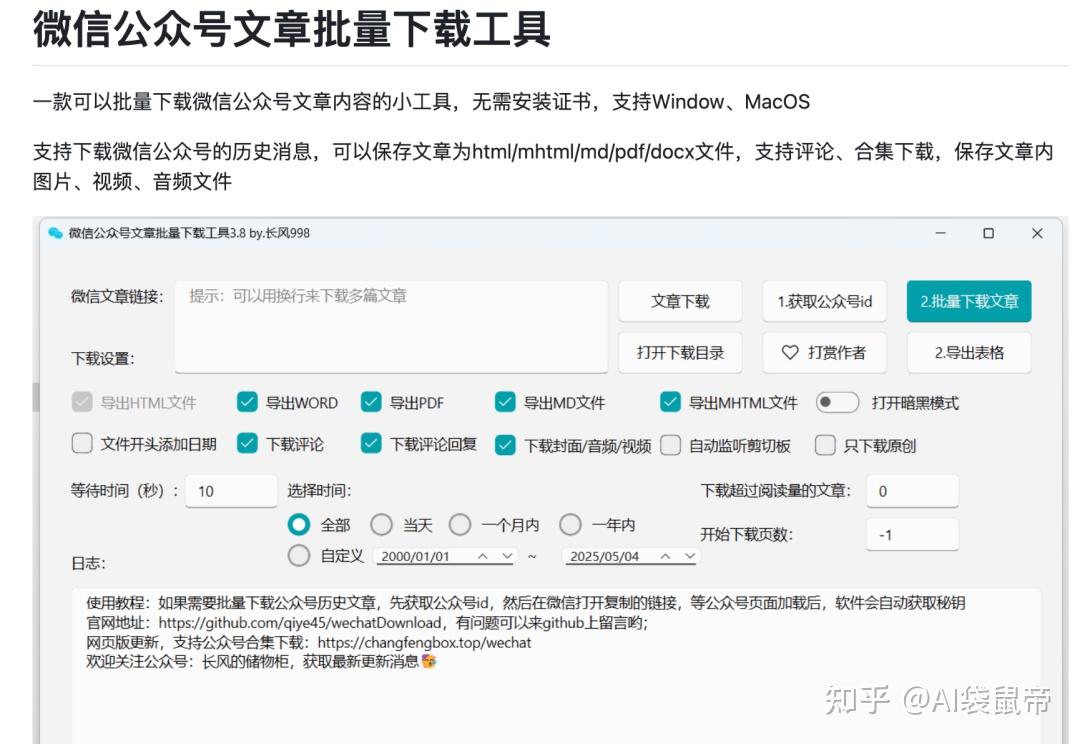Select the 全部 time radio button
The height and width of the screenshot is (744, 1080).
[299, 525]
